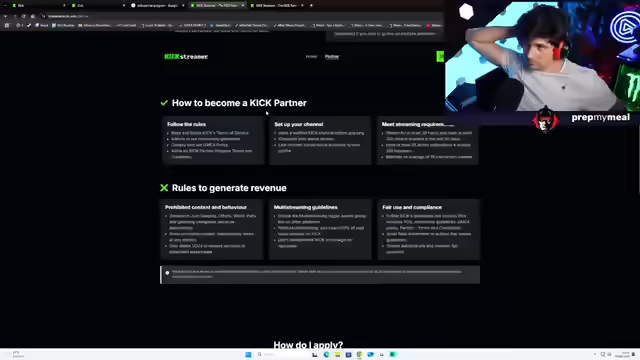Click the KICKstreamer logo
This screenshot has width=640, height=360.
point(186,57)
